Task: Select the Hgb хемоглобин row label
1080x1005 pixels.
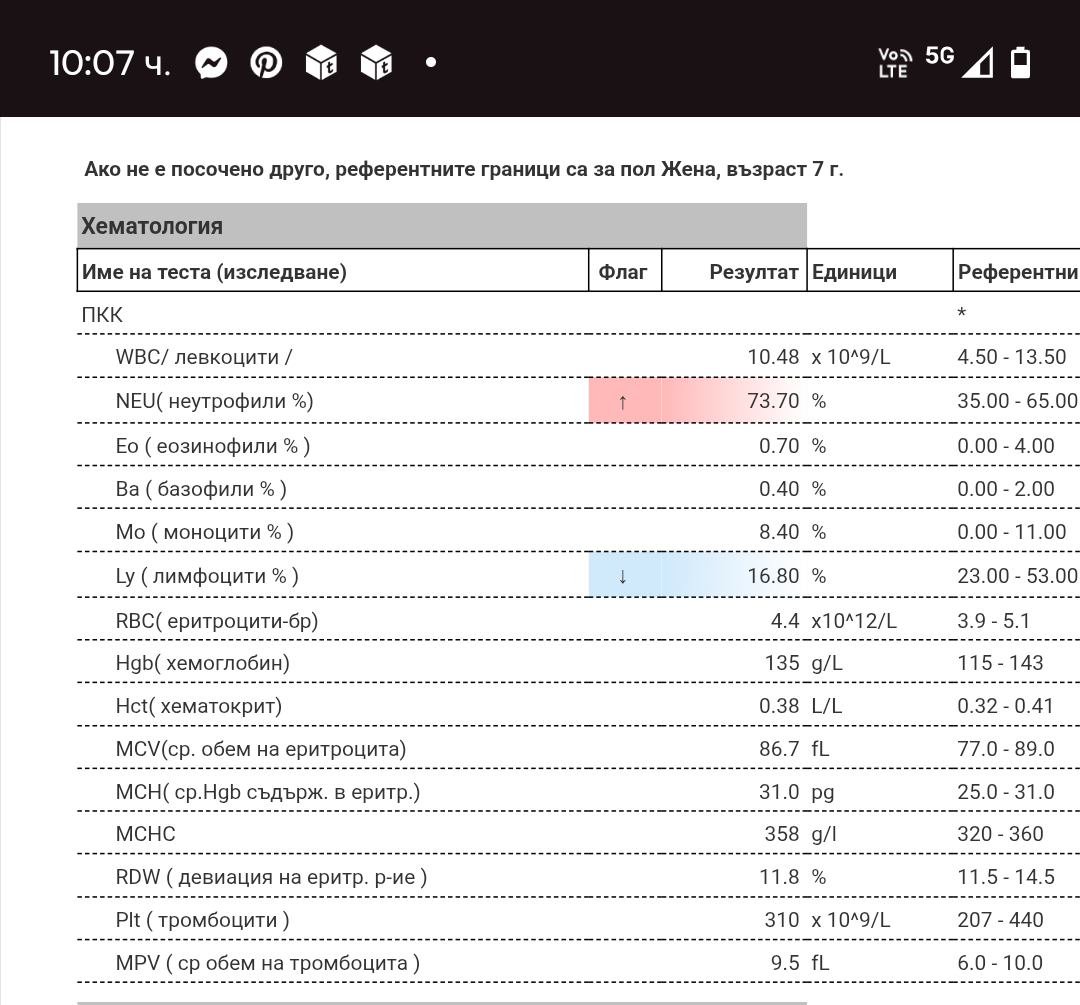Action: point(203,663)
